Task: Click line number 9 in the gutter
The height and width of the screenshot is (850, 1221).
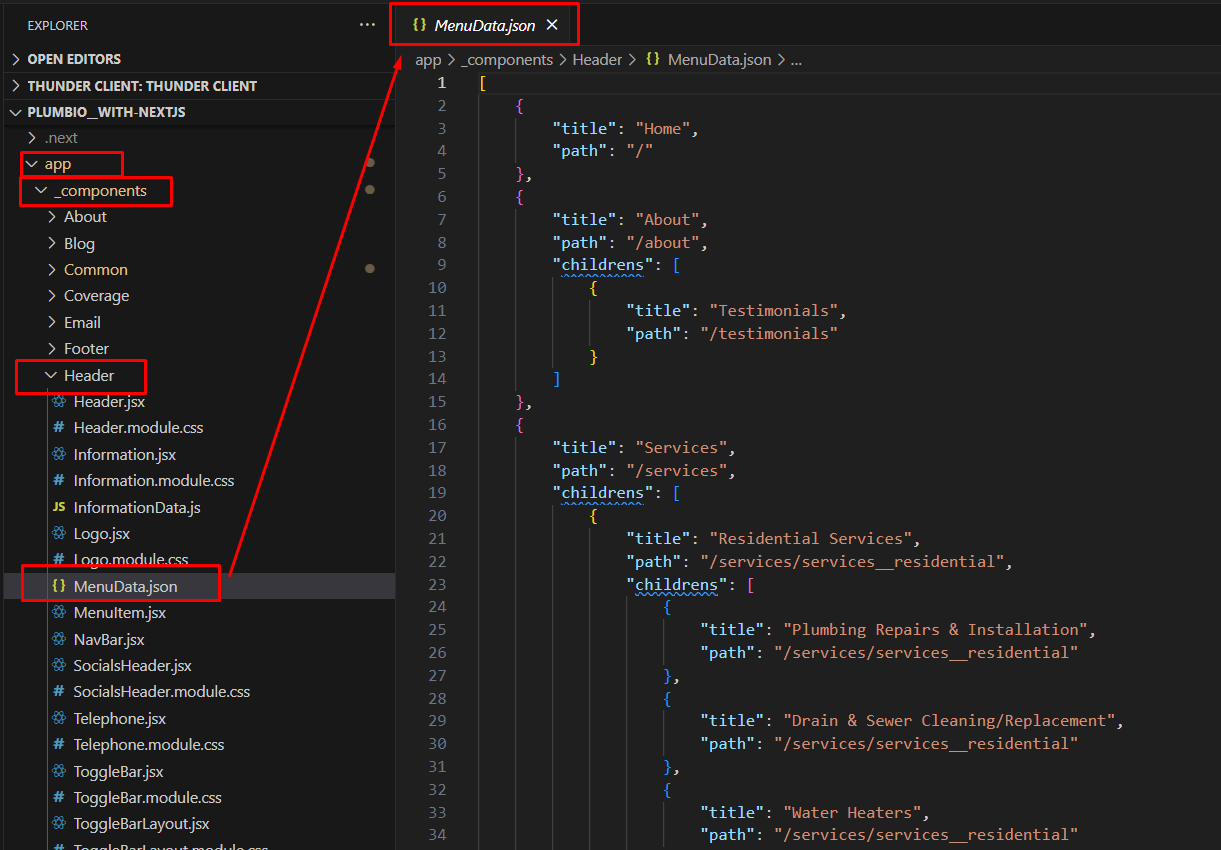Action: 441,265
